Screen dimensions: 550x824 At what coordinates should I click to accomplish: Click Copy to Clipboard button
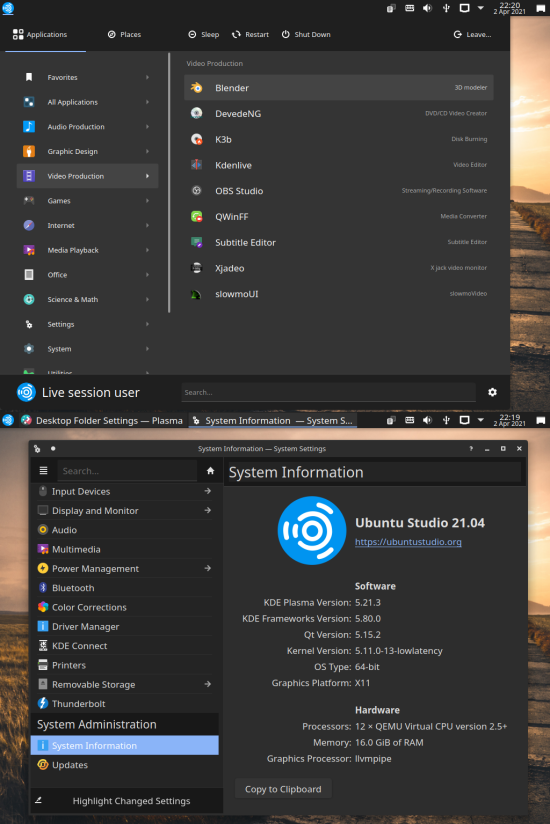click(283, 789)
